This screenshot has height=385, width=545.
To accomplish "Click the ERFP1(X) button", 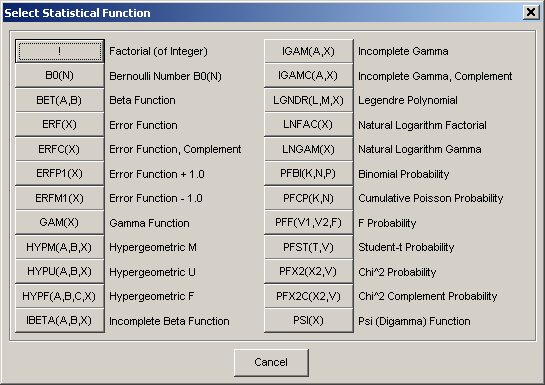I will click(x=59, y=173).
